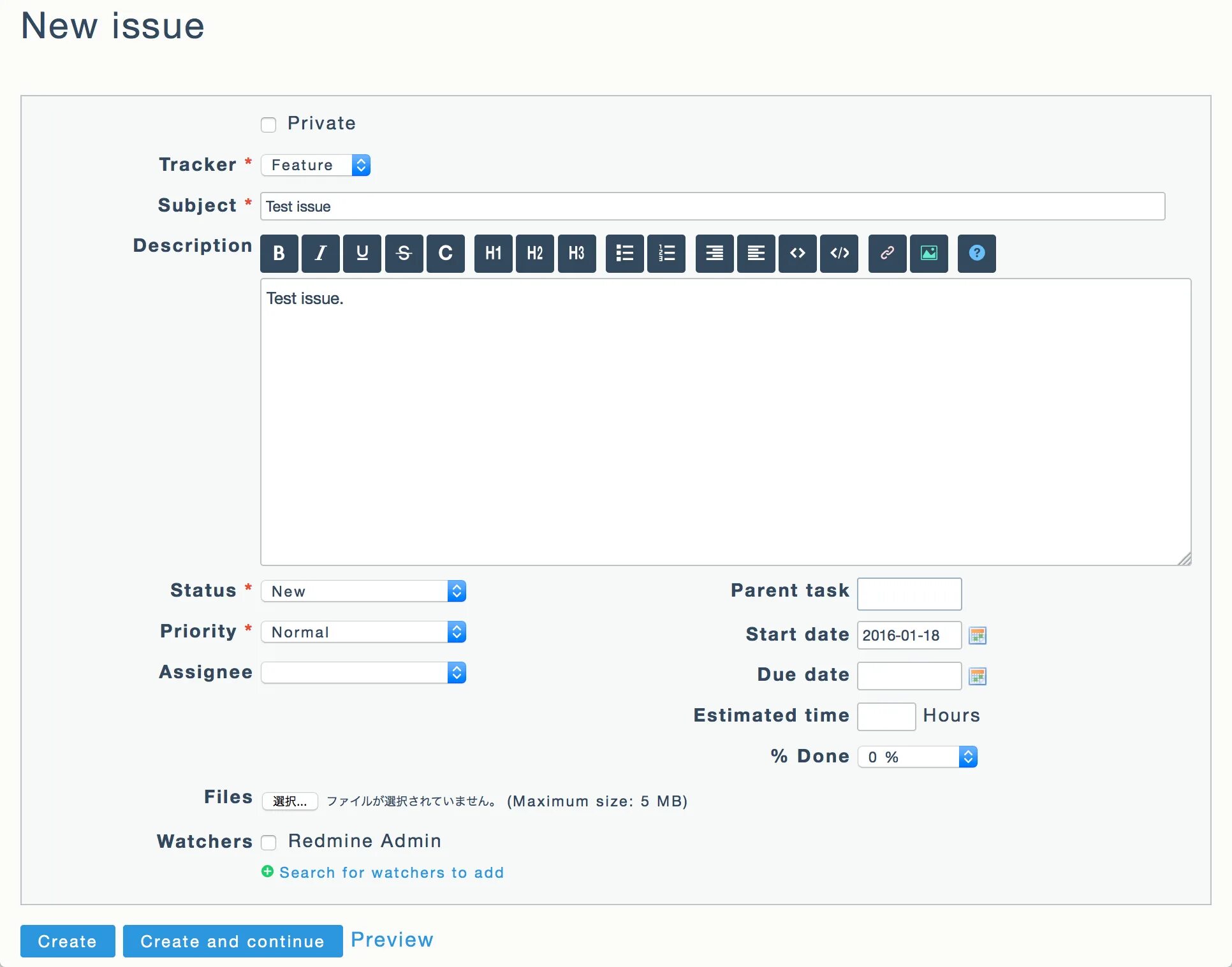Image resolution: width=1232 pixels, height=967 pixels.
Task: Enable the Private checkbox
Action: [x=268, y=124]
